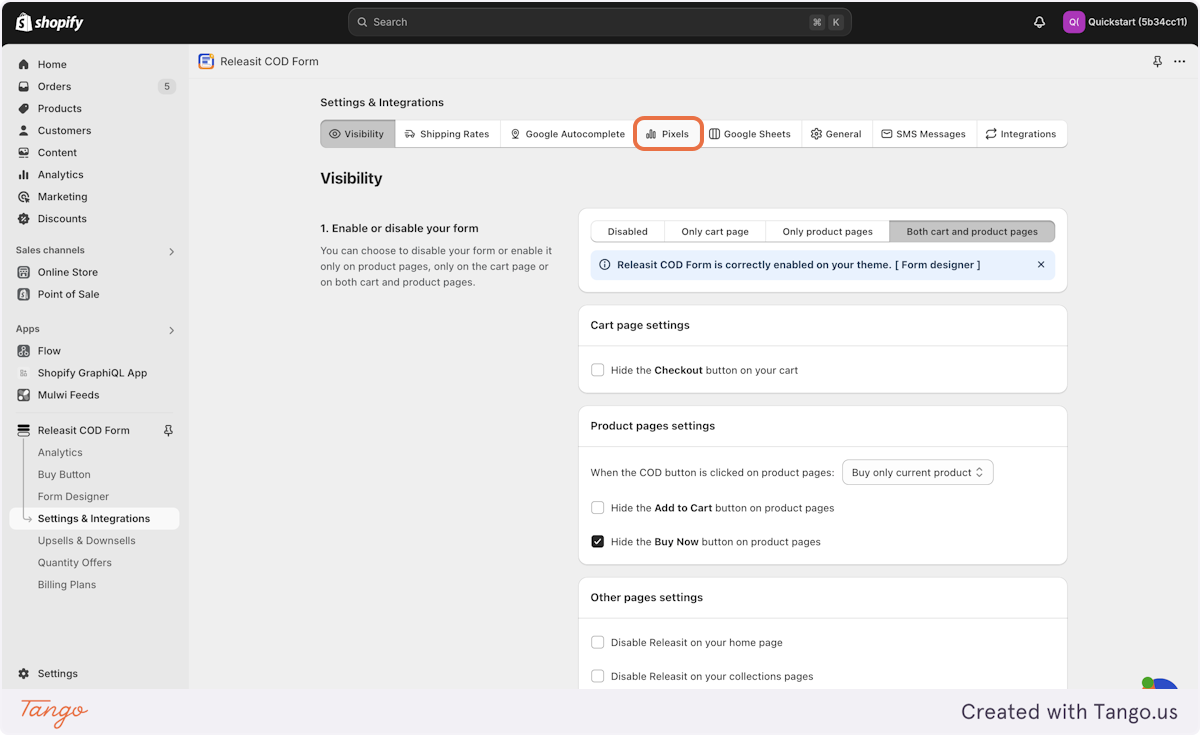Open Quantity Offers submenu item

(x=75, y=563)
